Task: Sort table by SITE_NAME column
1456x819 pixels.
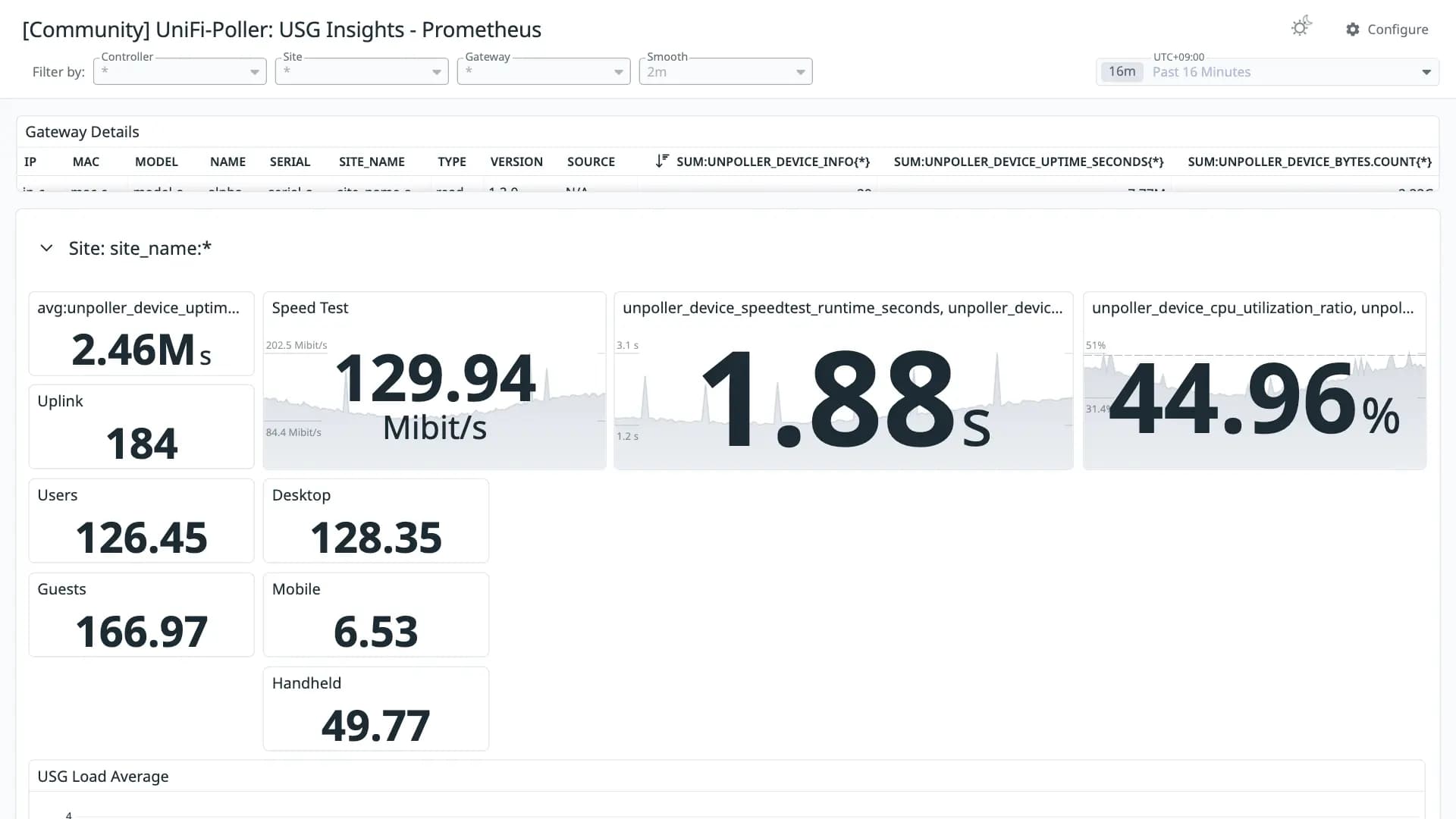Action: point(372,162)
